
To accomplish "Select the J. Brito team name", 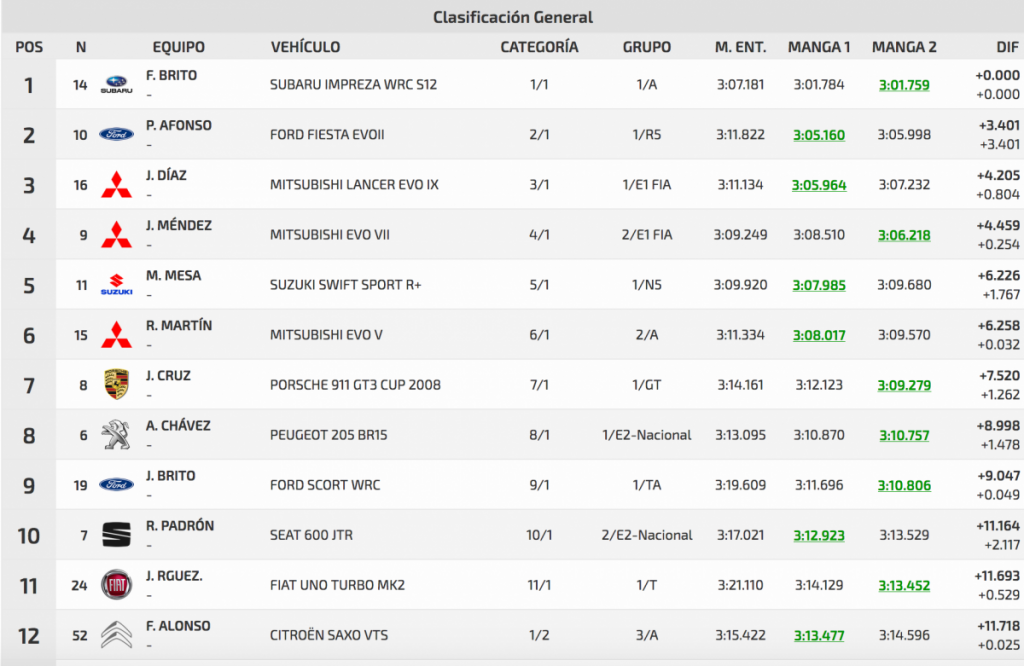I will (170, 476).
